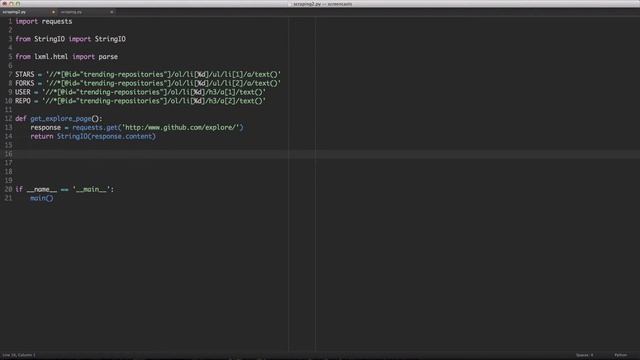Click the unsaved dot on the scraping2.py tab

53,12
